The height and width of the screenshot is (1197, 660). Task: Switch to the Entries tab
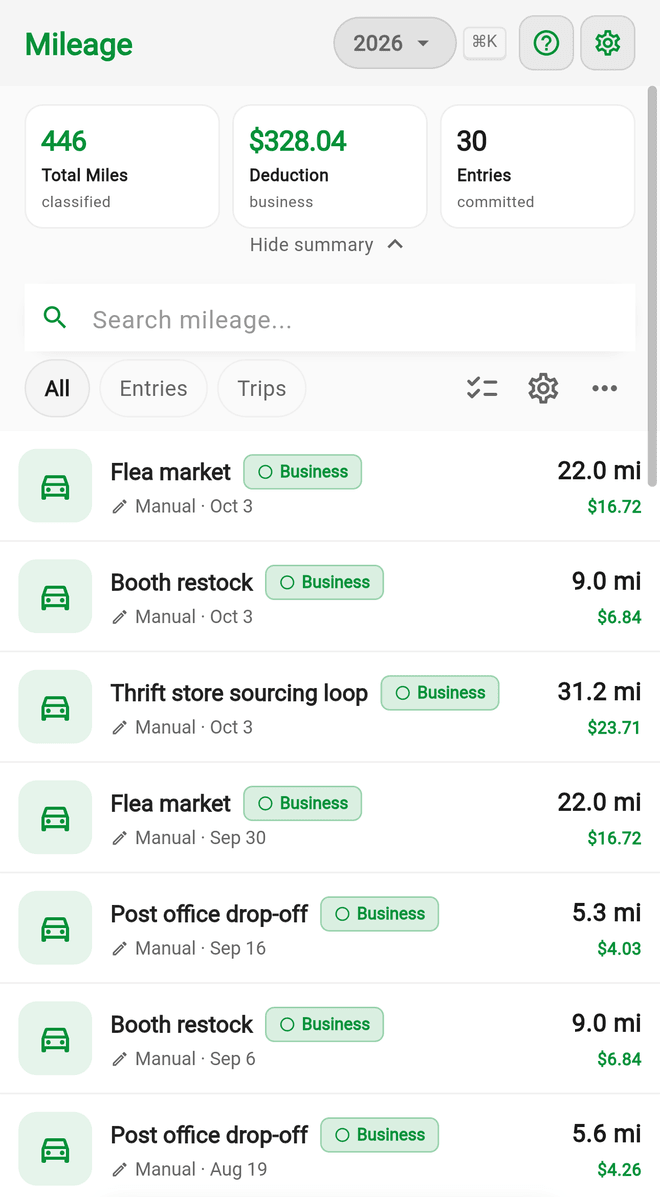(153, 389)
